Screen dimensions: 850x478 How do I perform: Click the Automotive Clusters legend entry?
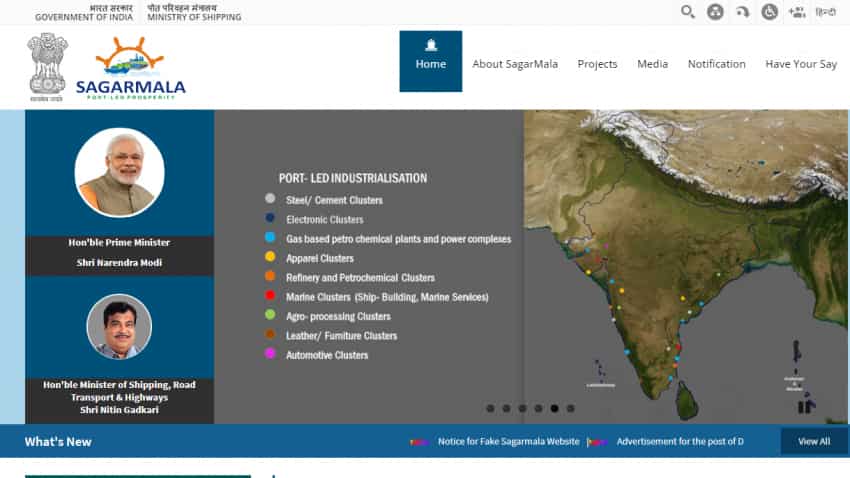click(327, 356)
